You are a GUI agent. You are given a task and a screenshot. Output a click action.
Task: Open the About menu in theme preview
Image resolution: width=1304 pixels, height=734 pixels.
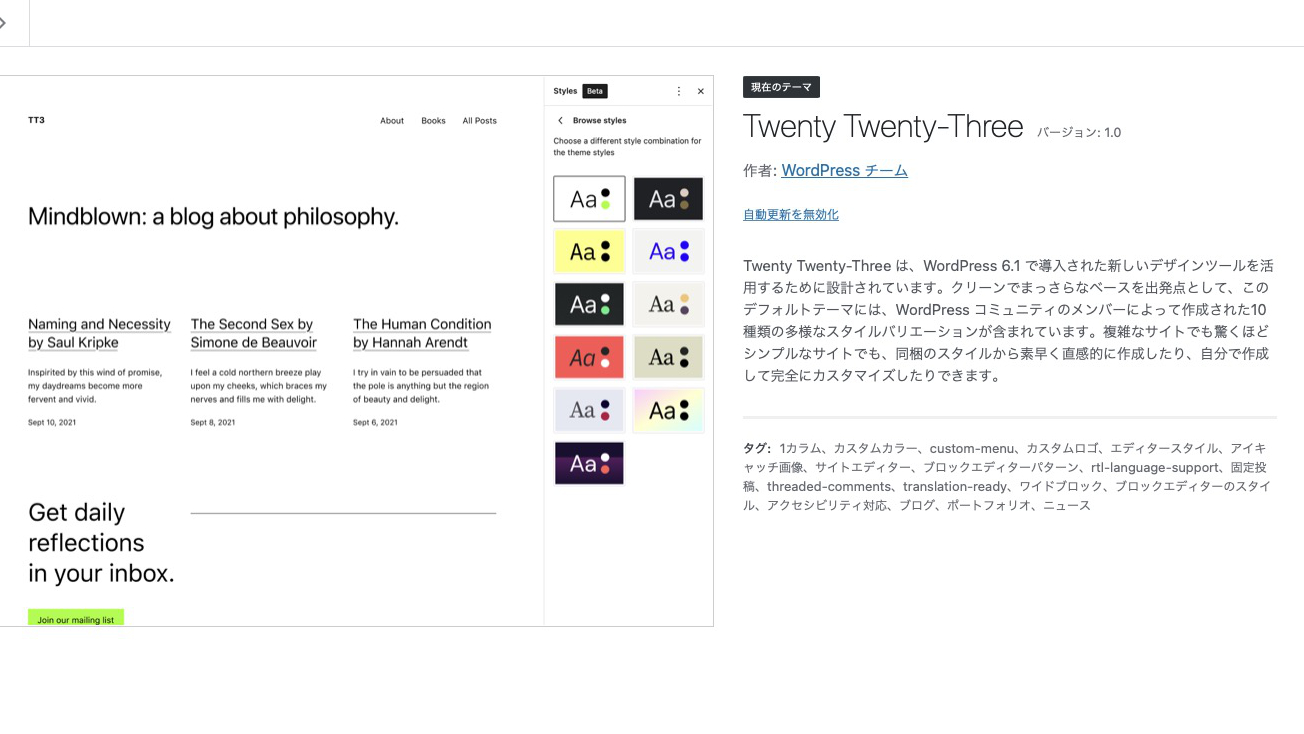[x=392, y=120]
